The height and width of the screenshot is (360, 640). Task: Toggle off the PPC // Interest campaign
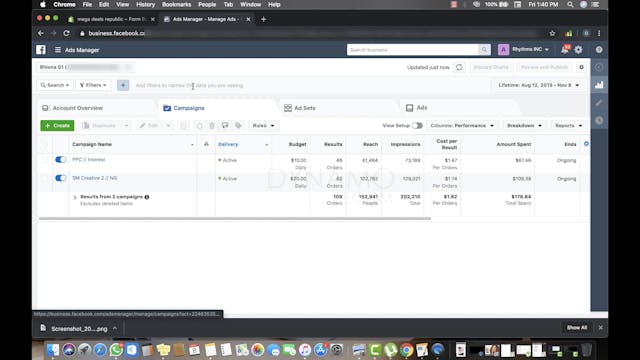pyautogui.click(x=60, y=160)
